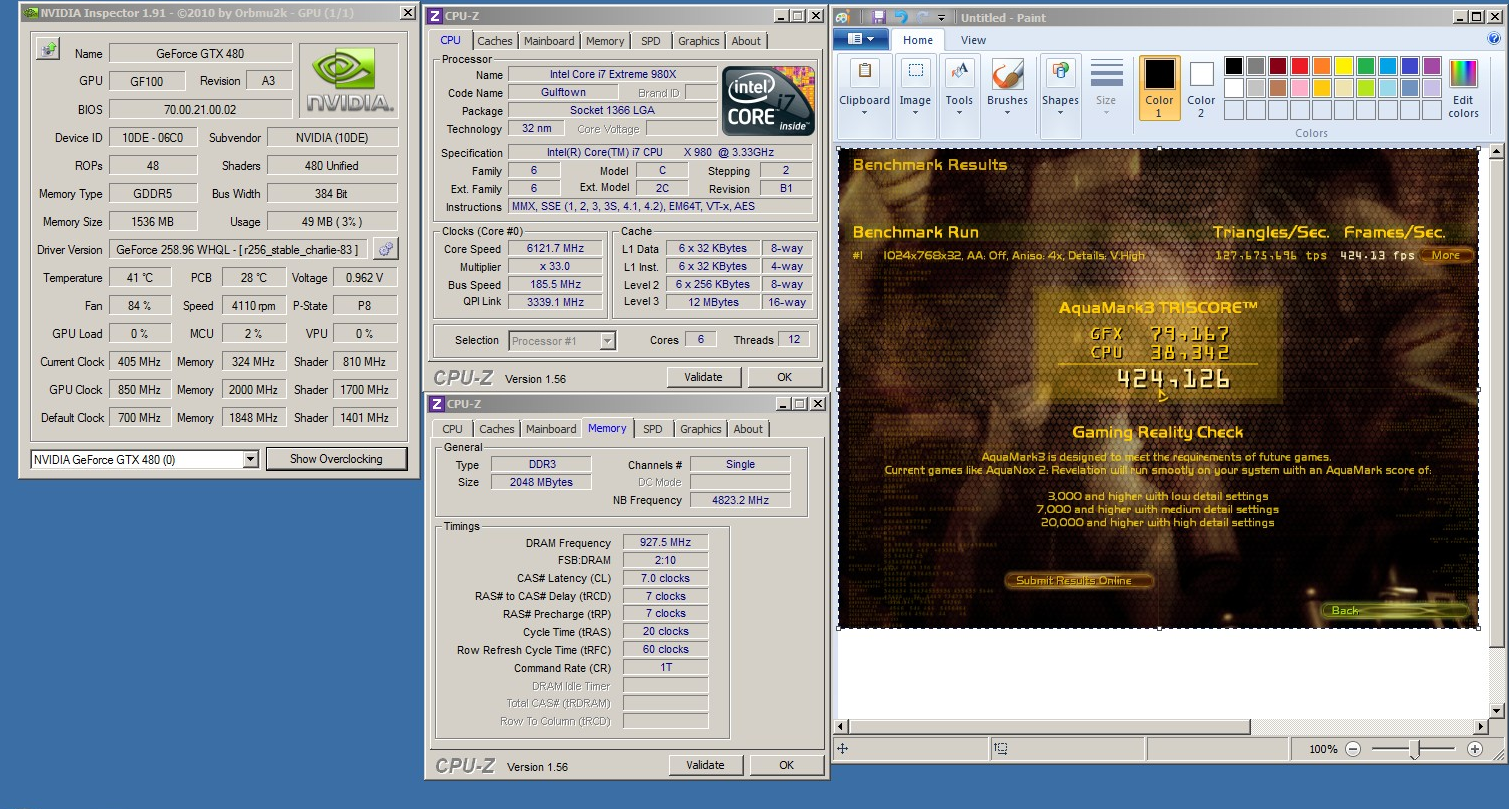The width and height of the screenshot is (1509, 809).
Task: Pick the pink palette swatch
Action: 1300,88
